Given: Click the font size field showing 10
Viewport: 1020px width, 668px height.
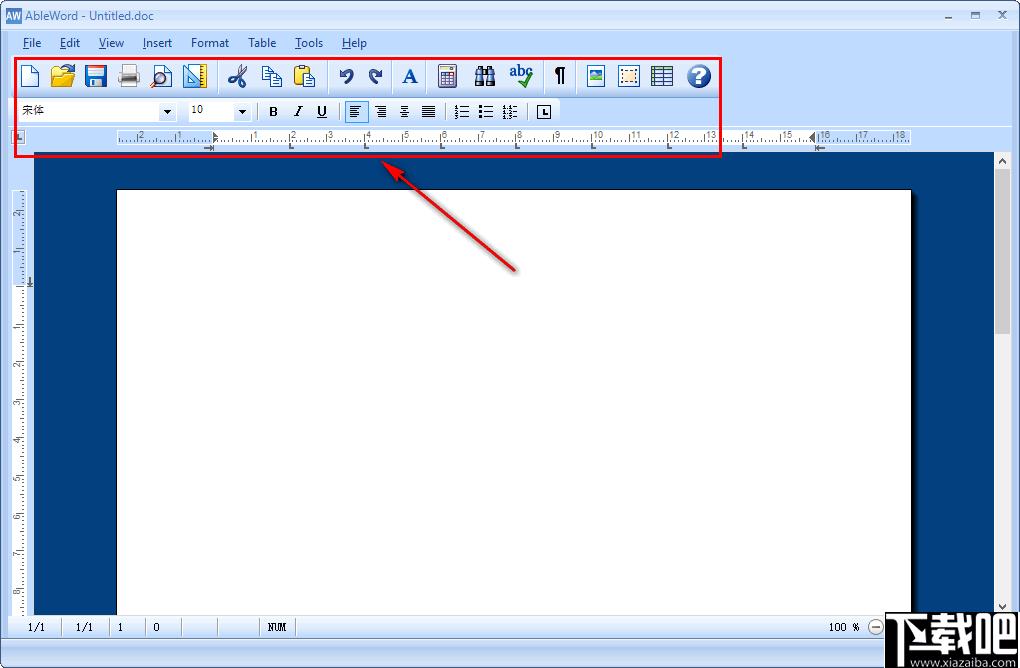Looking at the screenshot, I should tap(211, 111).
